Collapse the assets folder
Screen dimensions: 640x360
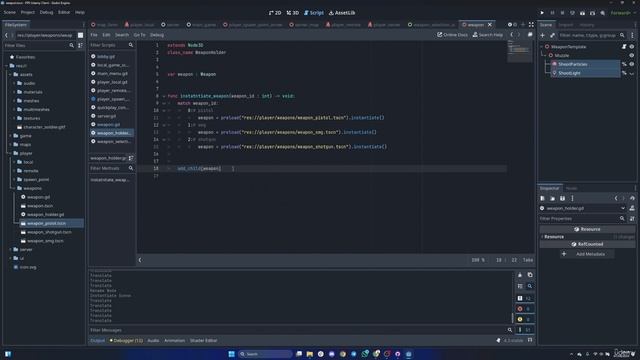coord(11,75)
